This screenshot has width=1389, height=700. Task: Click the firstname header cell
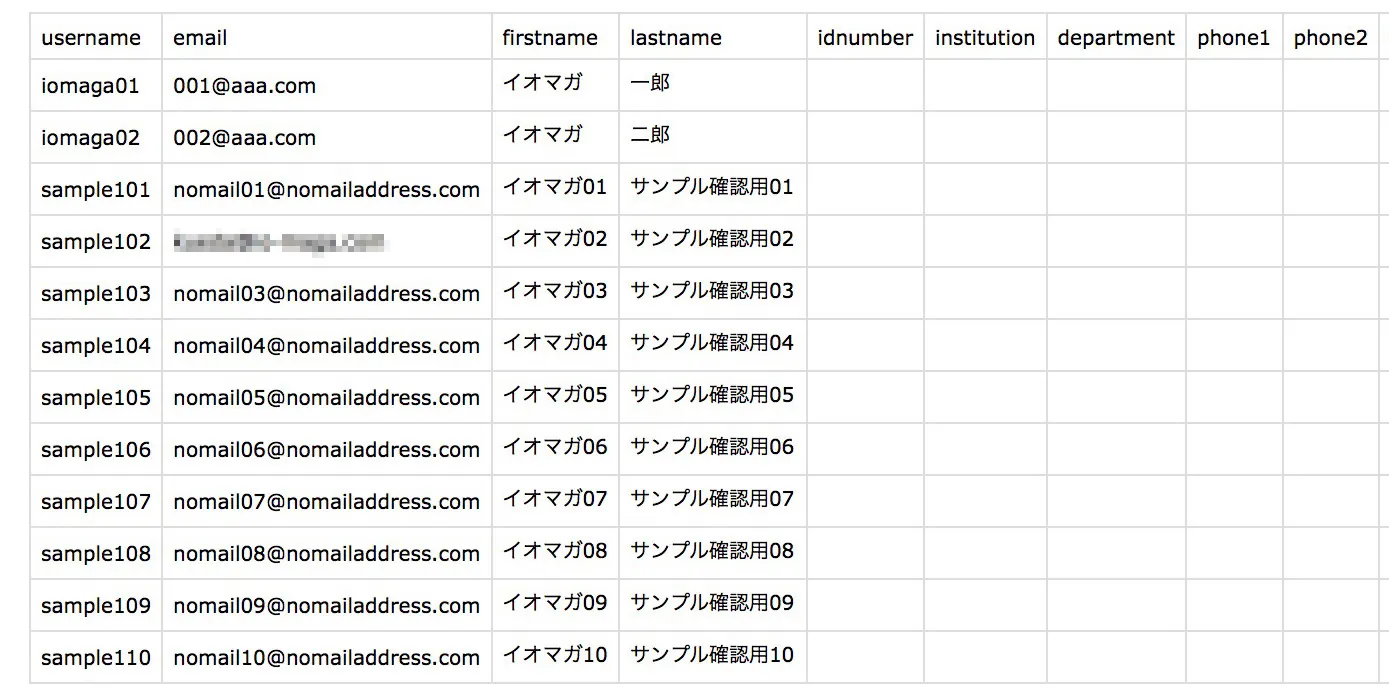(550, 38)
